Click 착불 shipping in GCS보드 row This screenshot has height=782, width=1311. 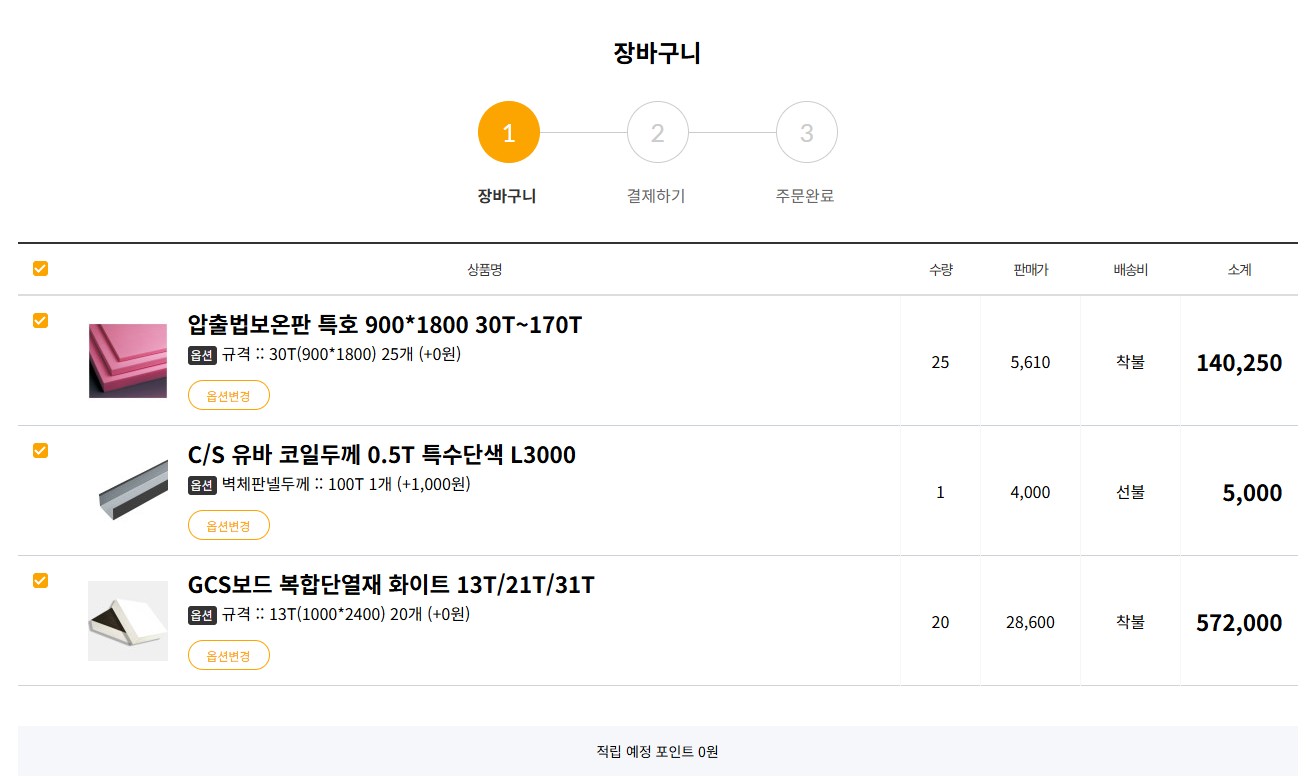1131,622
